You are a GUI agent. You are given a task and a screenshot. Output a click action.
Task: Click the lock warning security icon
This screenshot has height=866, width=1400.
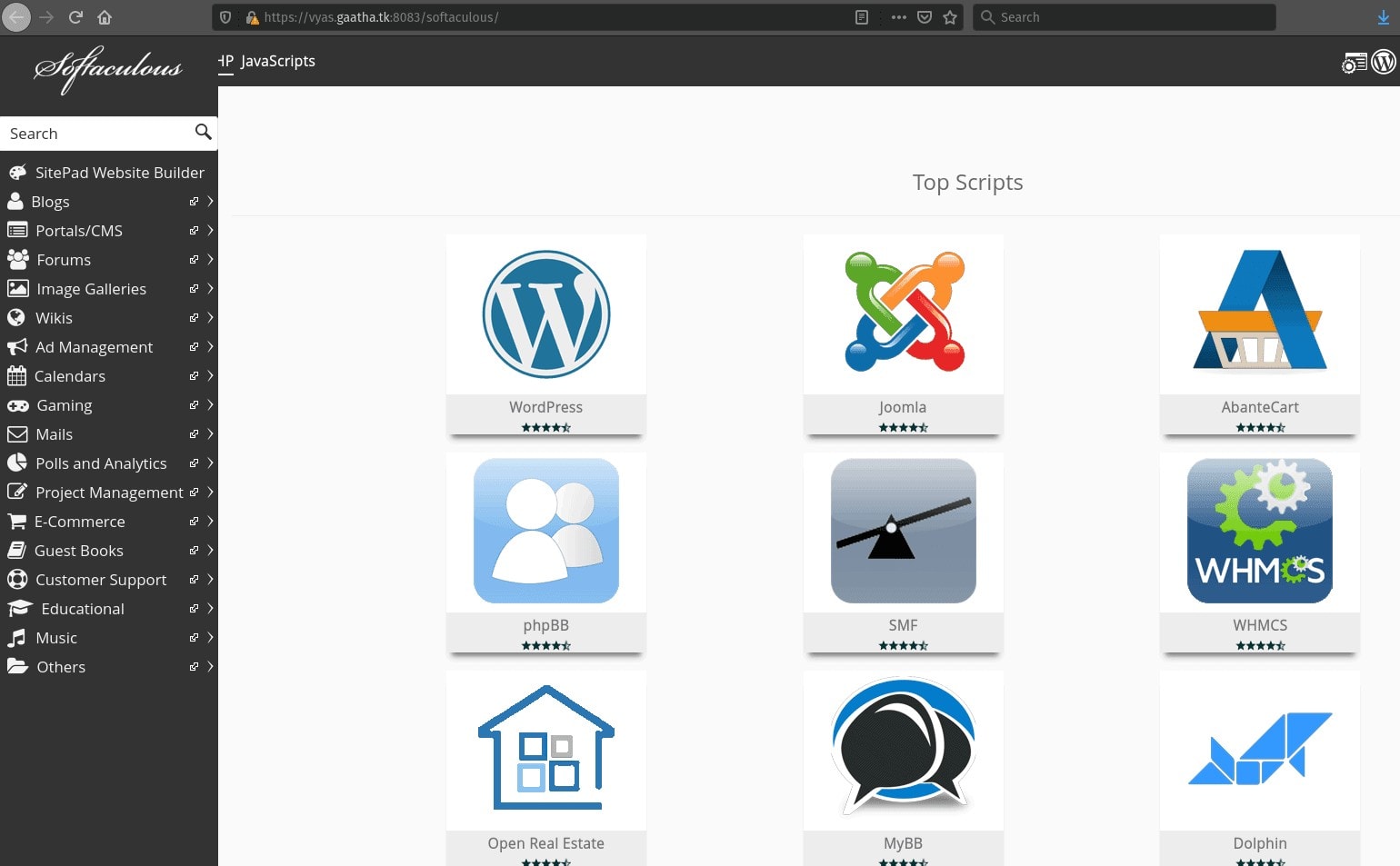click(x=252, y=17)
